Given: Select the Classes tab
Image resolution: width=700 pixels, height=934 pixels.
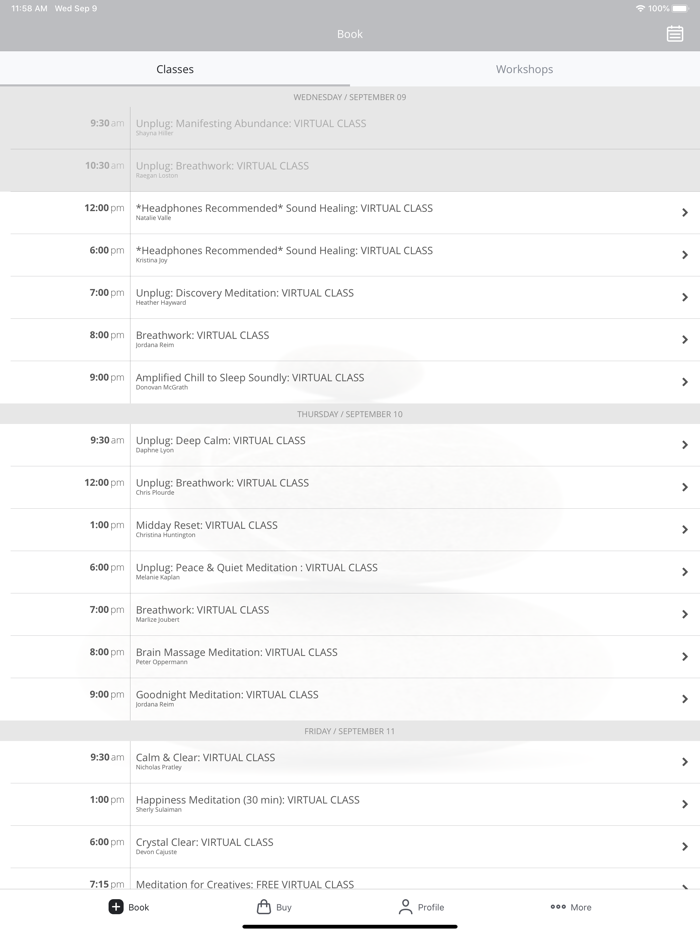Looking at the screenshot, I should tap(175, 69).
